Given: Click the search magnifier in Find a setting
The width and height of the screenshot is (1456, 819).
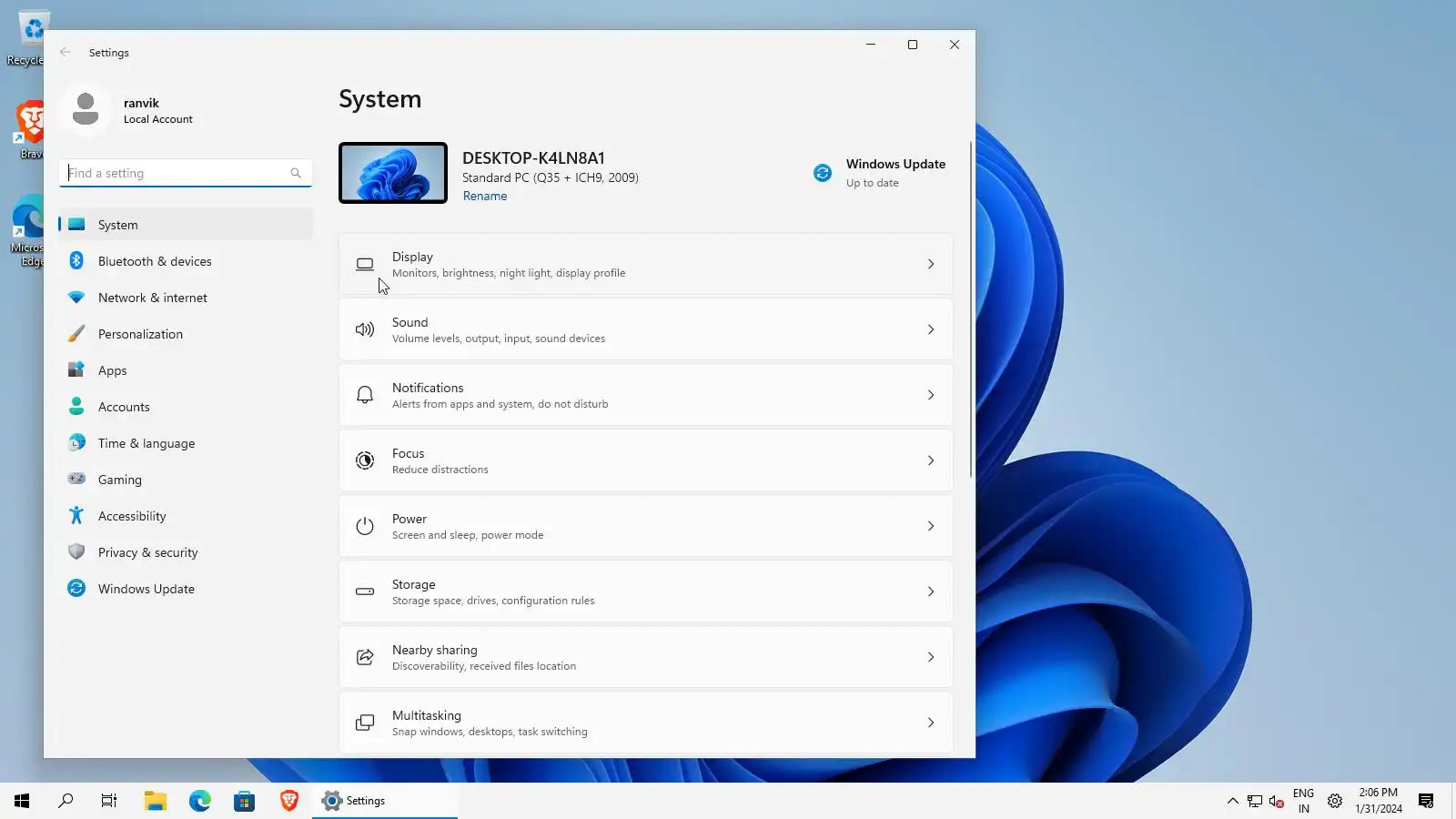Looking at the screenshot, I should [x=296, y=173].
